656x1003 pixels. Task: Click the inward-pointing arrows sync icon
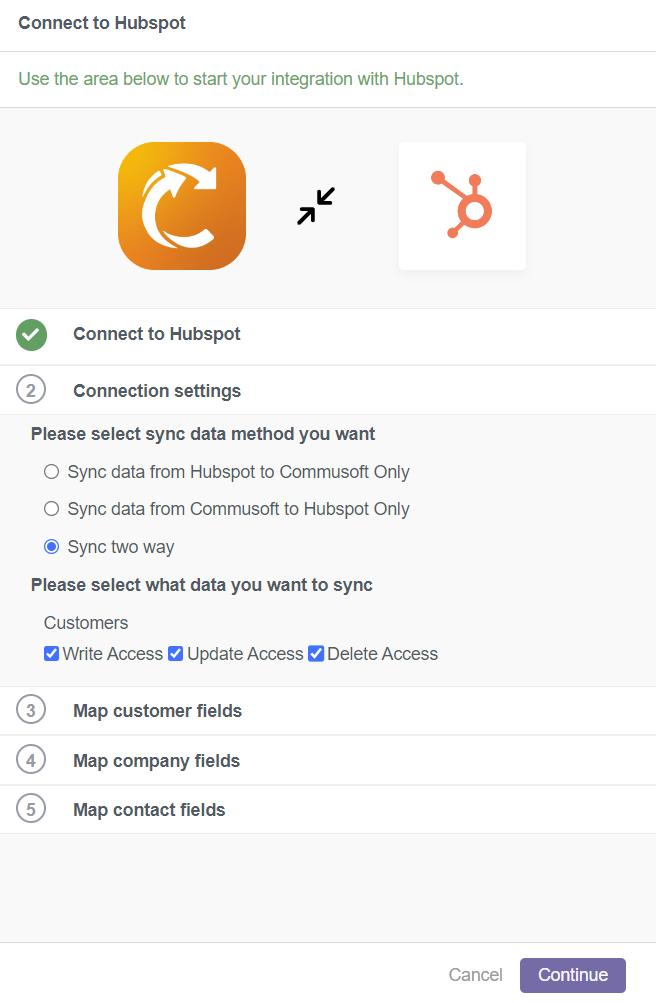(316, 206)
